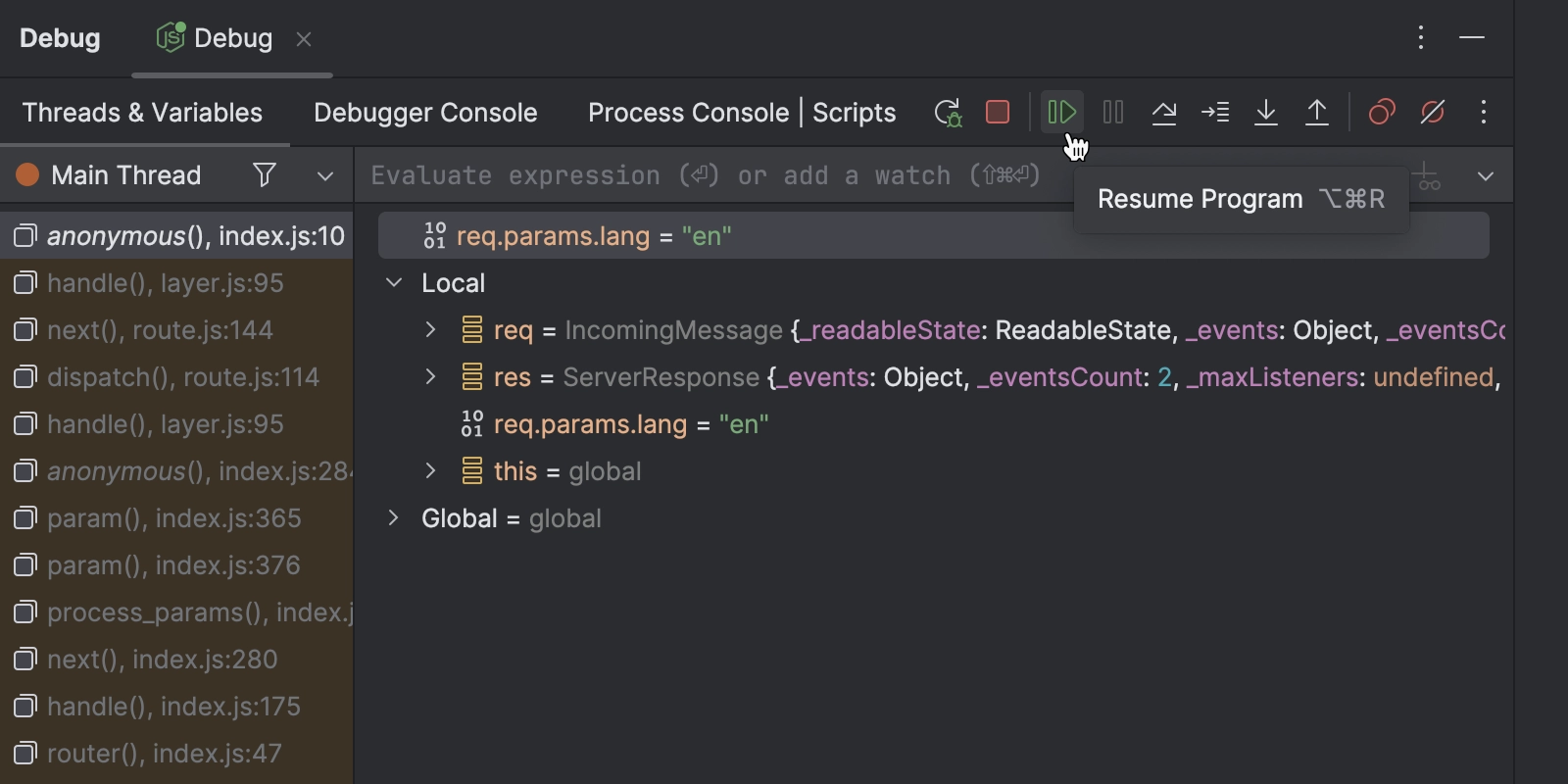Image resolution: width=1568 pixels, height=784 pixels.
Task: Toggle Mute Breakpoints icon
Action: point(1433,113)
